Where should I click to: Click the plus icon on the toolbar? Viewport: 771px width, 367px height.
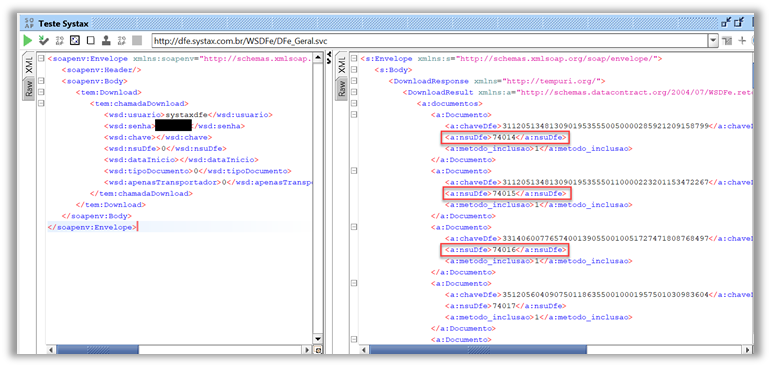click(x=742, y=41)
